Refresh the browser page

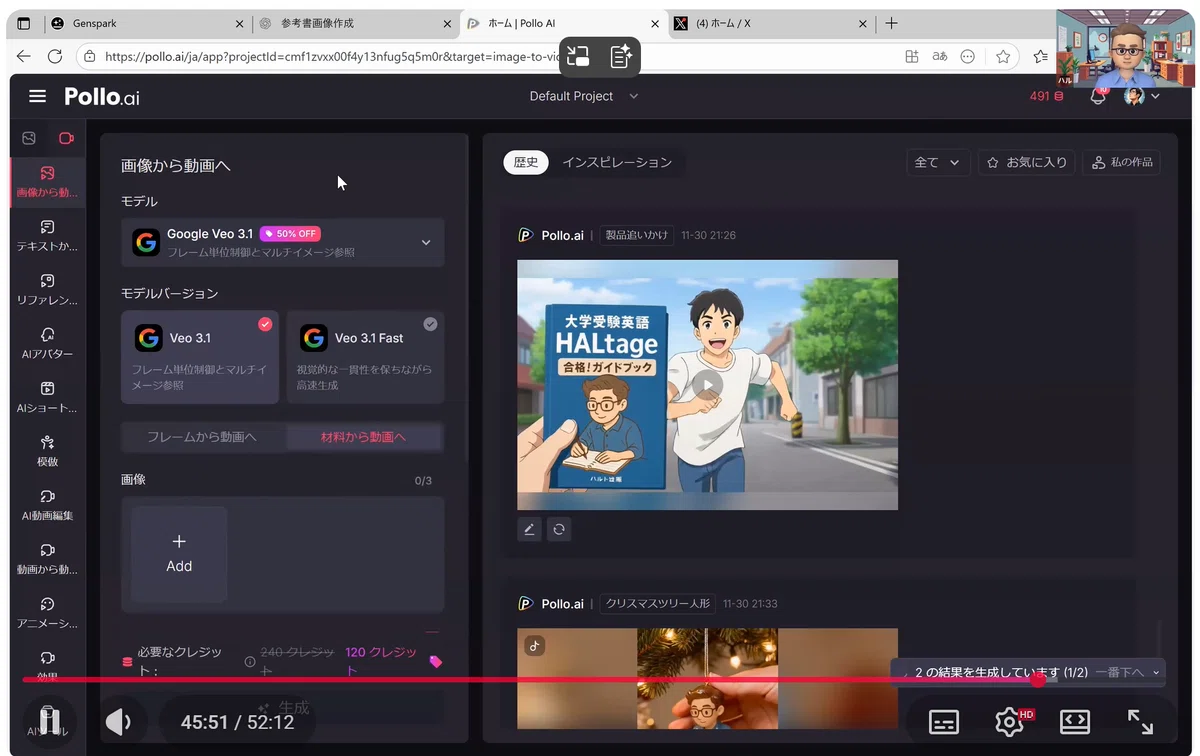click(55, 57)
